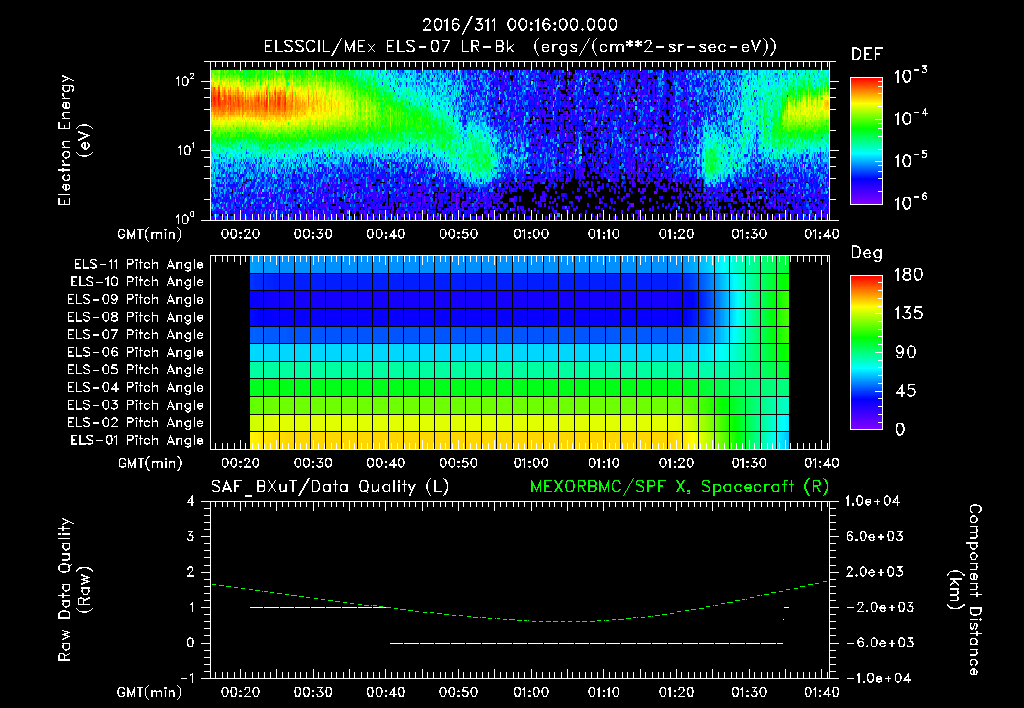1024x708 pixels.
Task: Click the 90 value on Deg color bar
Action: tap(905, 352)
